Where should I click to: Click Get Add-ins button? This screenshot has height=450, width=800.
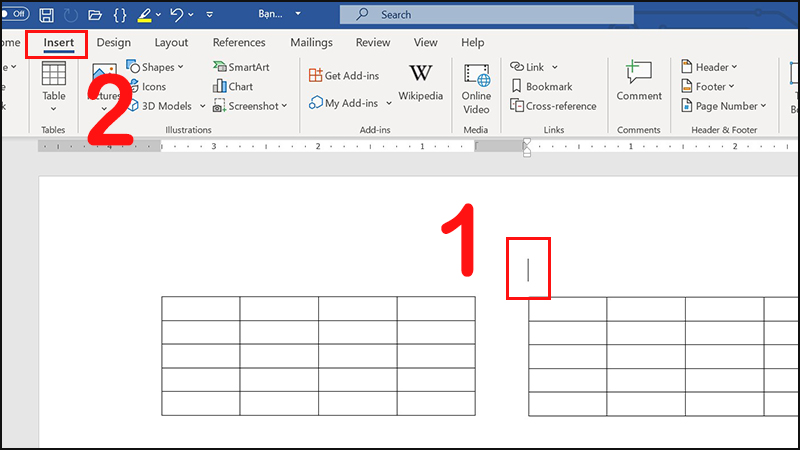343,76
